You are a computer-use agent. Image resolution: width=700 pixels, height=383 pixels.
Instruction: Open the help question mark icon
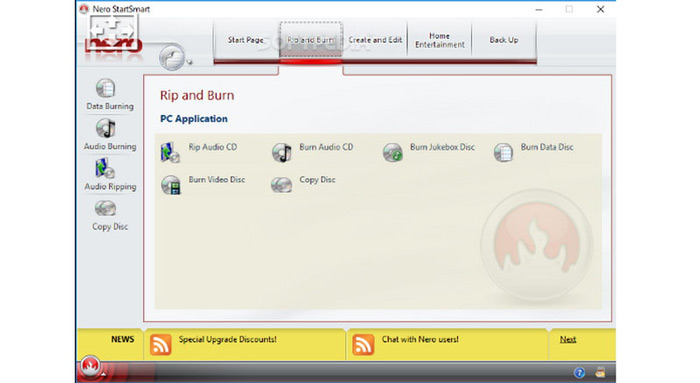(x=579, y=372)
